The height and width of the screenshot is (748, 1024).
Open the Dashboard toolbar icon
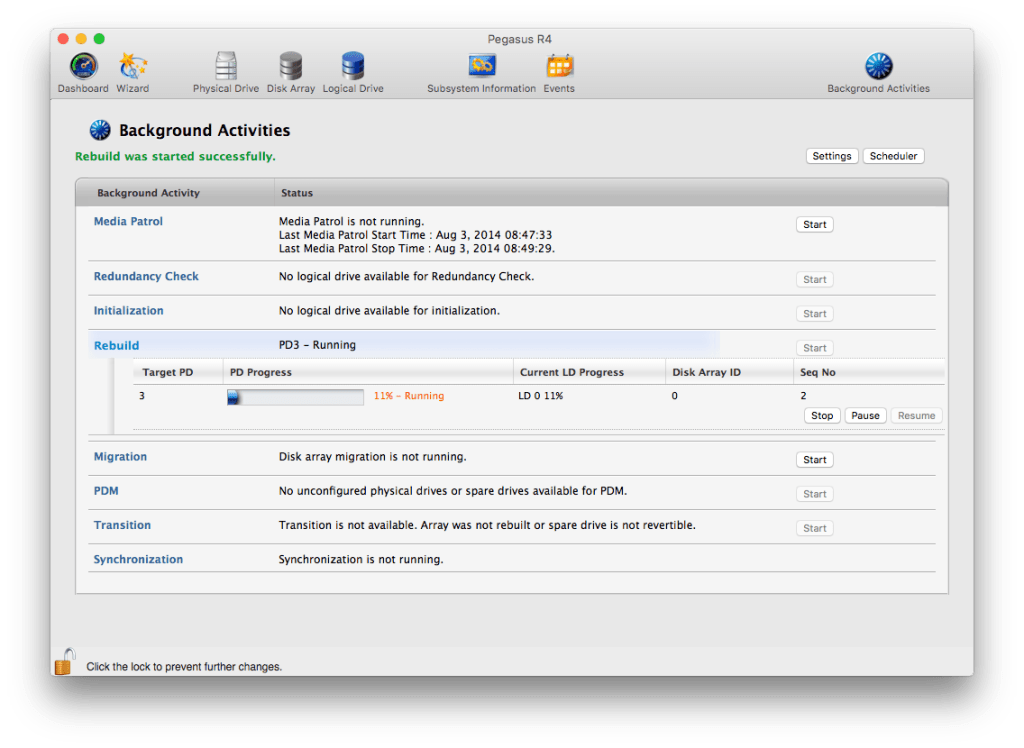click(x=83, y=68)
